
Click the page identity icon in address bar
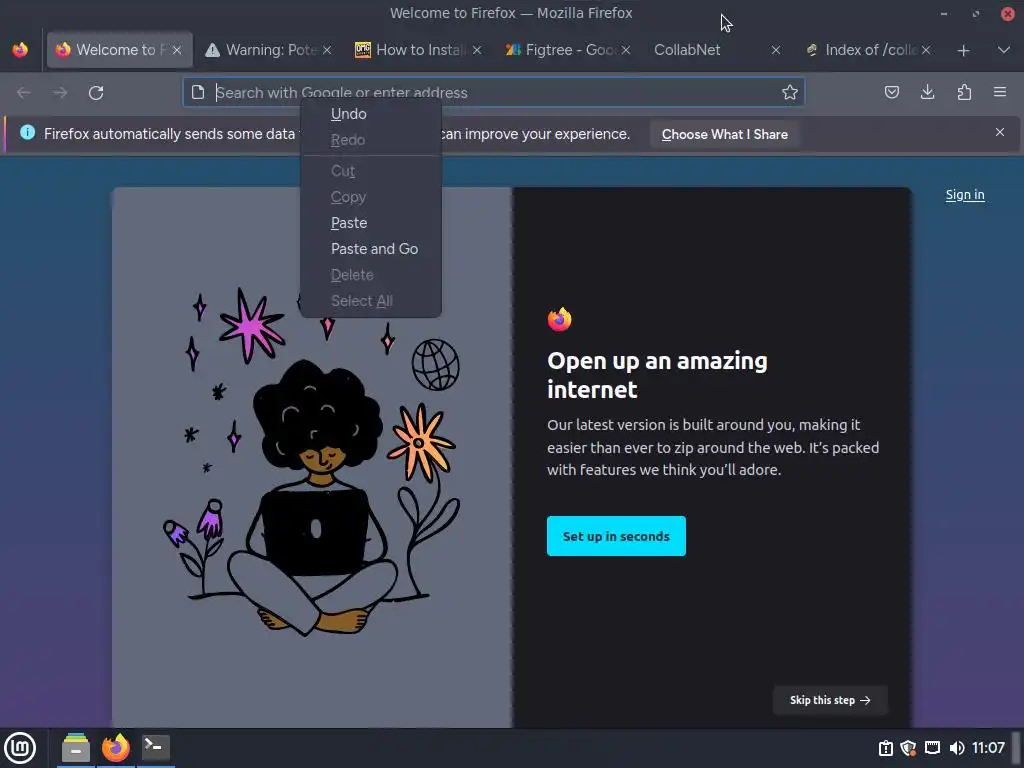tap(198, 92)
